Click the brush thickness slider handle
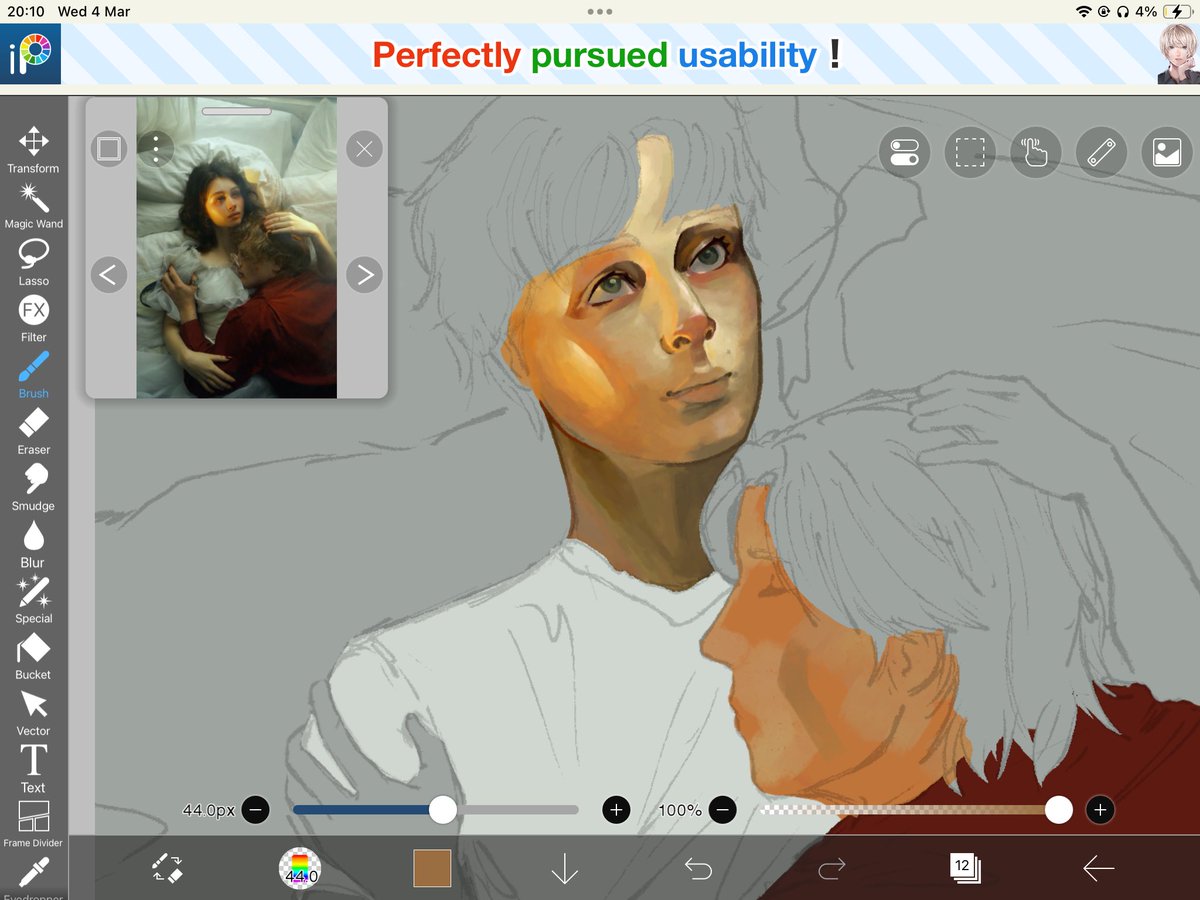1200x900 pixels. [443, 810]
